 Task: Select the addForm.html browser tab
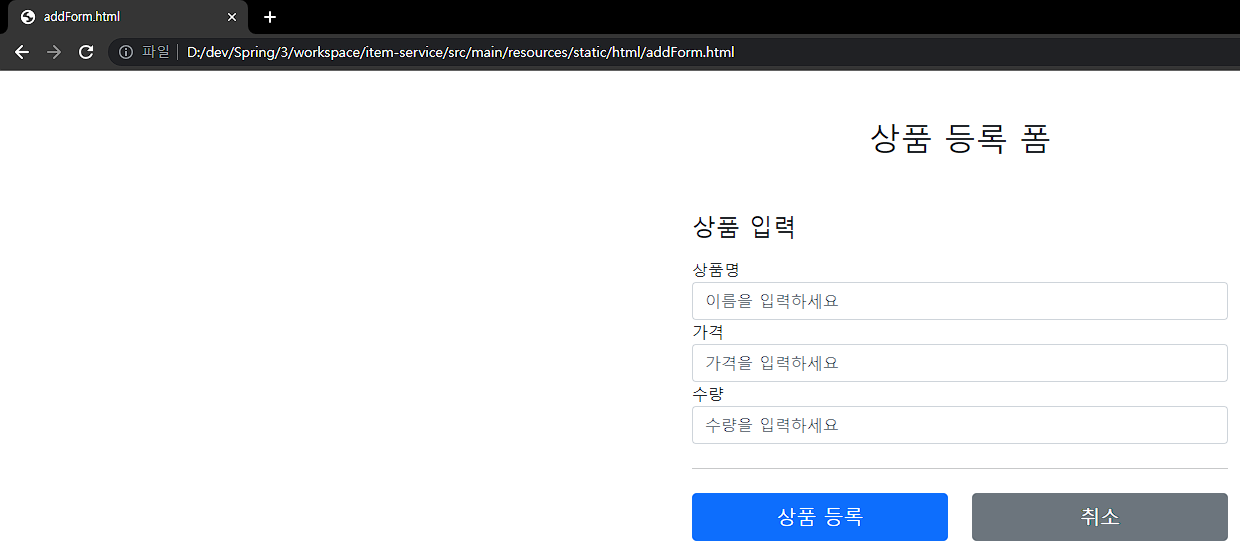pyautogui.click(x=128, y=17)
